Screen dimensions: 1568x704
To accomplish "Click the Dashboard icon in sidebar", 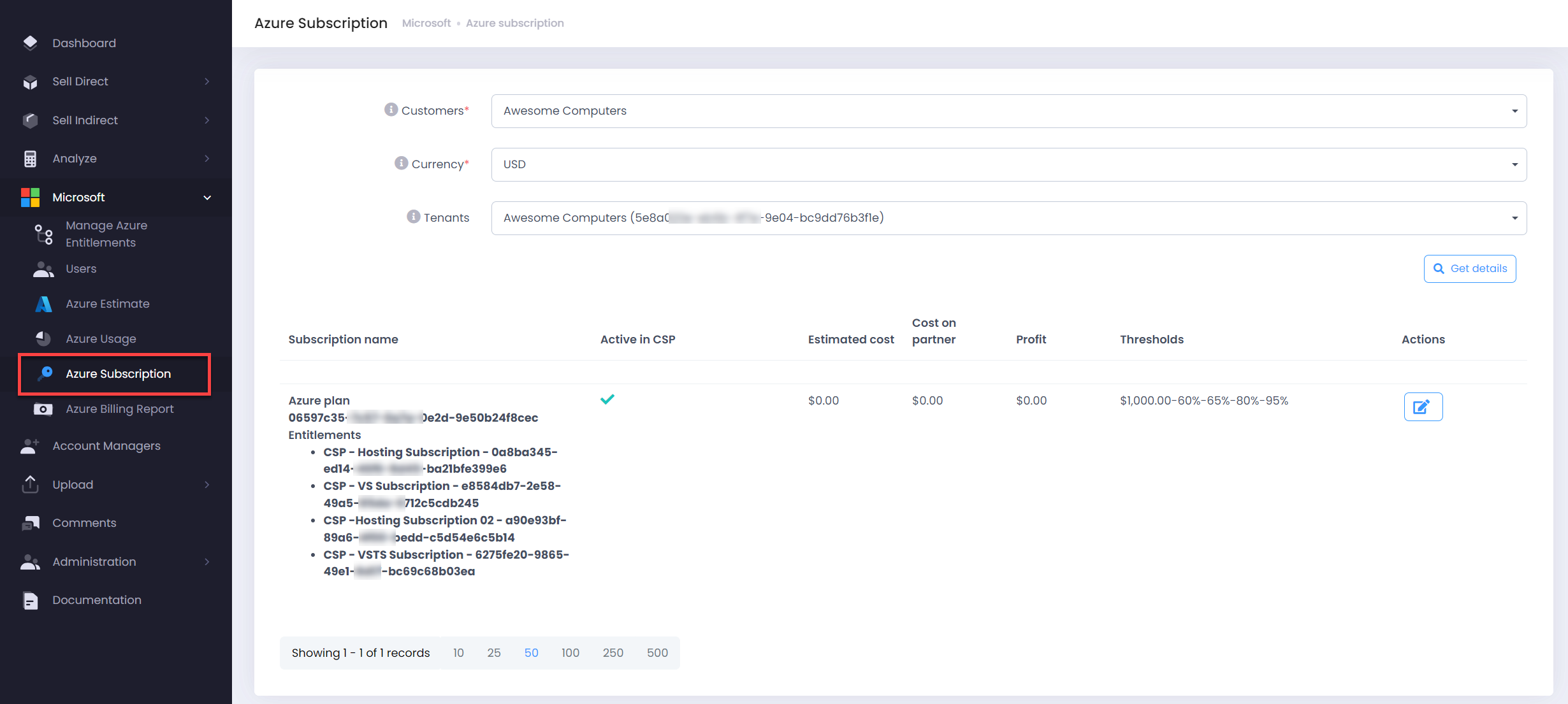I will (30, 43).
